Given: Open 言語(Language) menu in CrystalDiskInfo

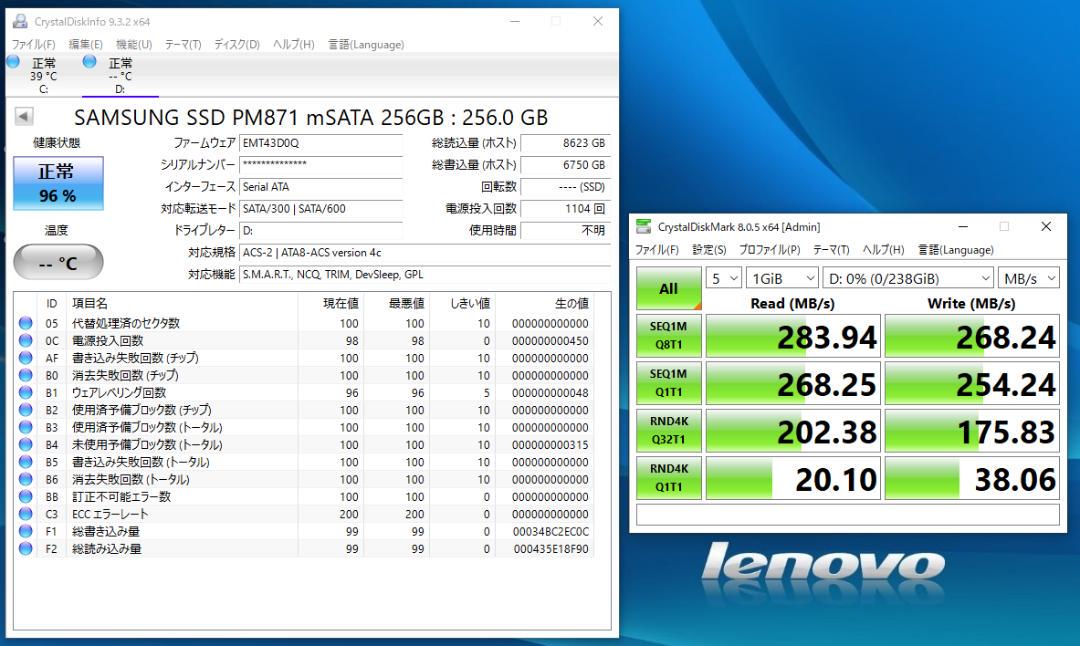Looking at the screenshot, I should (366, 45).
